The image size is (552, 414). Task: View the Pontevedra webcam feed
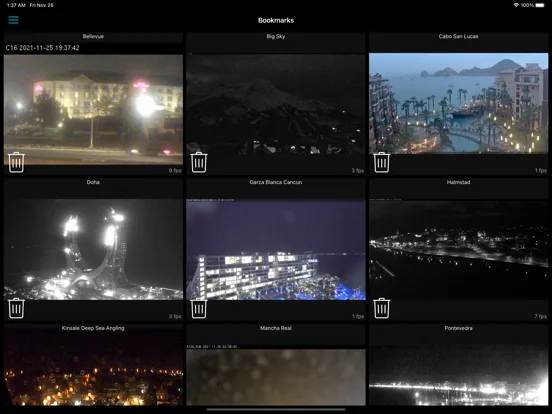[x=458, y=375]
